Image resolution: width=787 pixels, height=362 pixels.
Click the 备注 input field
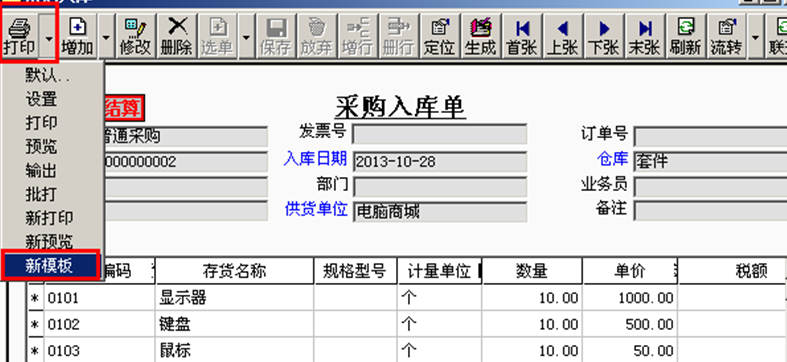pyautogui.click(x=710, y=211)
